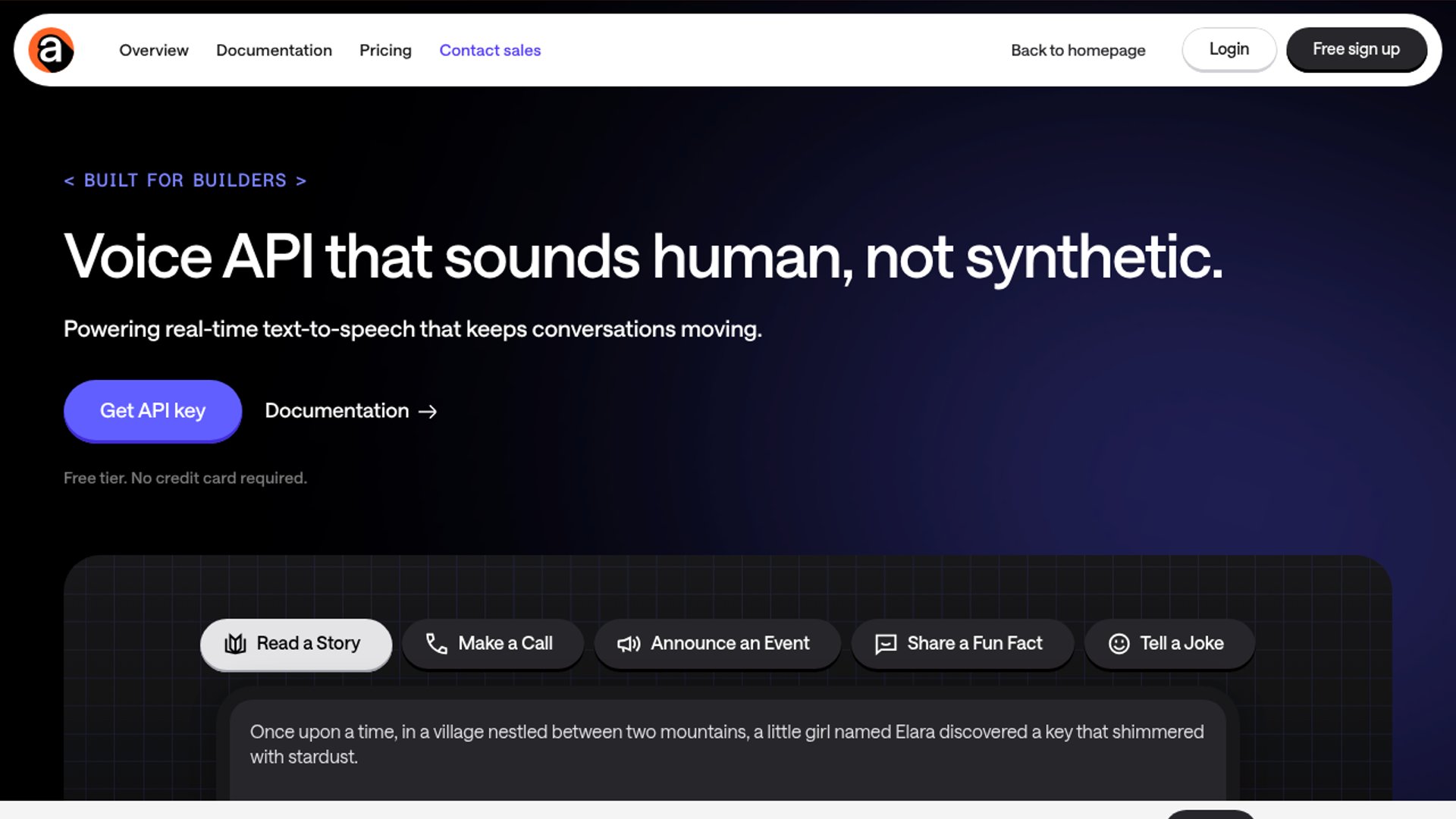The width and height of the screenshot is (1456, 819).
Task: Click the smiley icon on Tell a Joke
Action: click(1119, 644)
